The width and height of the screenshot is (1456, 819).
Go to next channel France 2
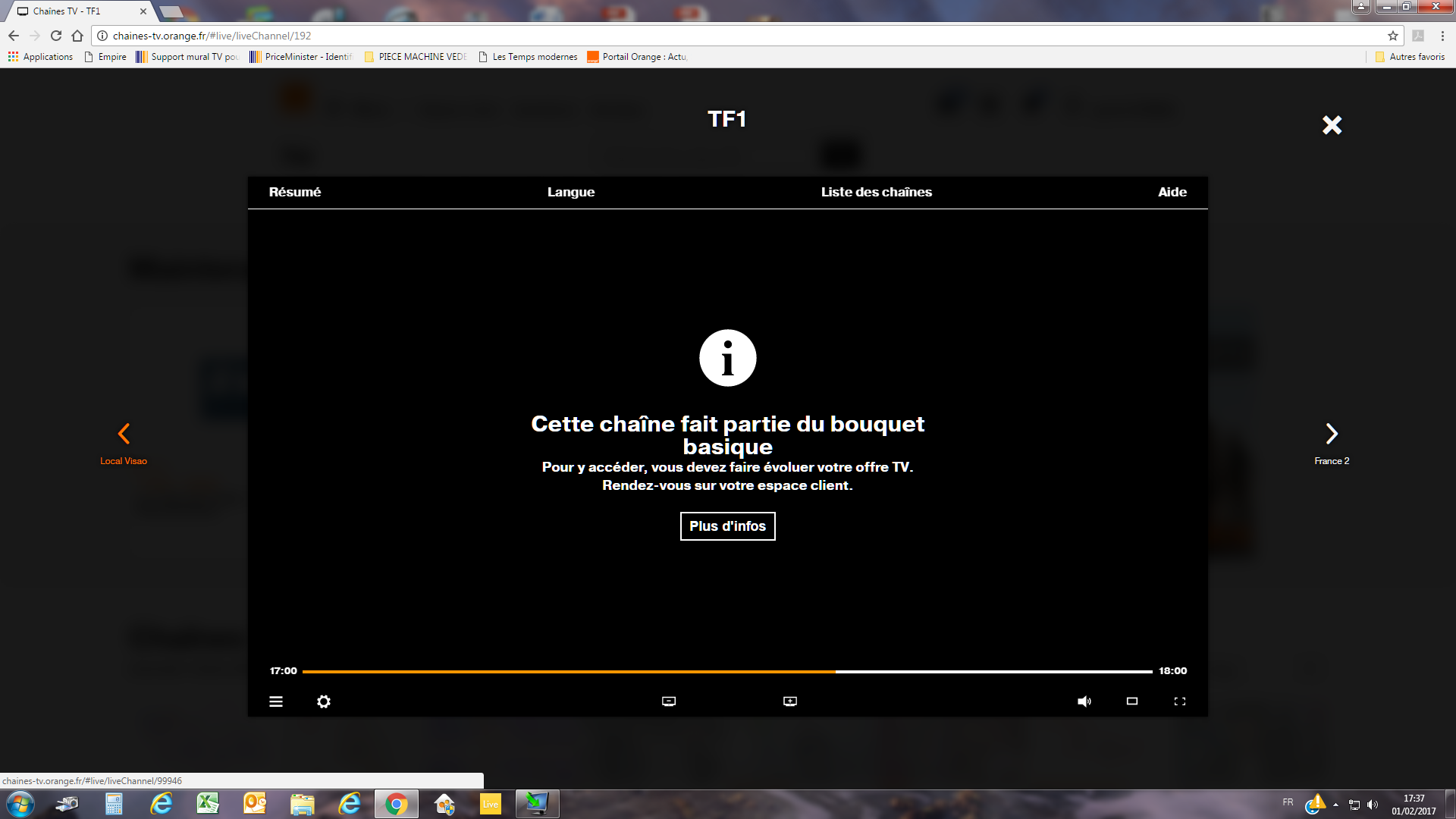click(1332, 435)
